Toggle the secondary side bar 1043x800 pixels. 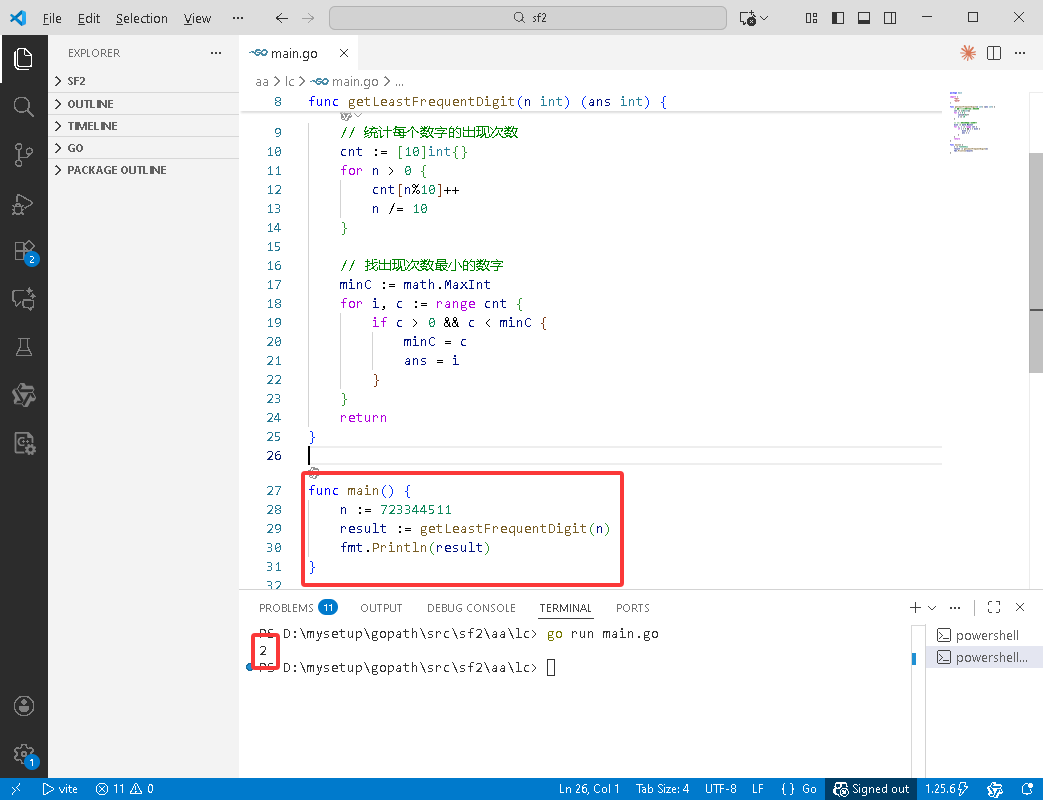[x=890, y=18]
